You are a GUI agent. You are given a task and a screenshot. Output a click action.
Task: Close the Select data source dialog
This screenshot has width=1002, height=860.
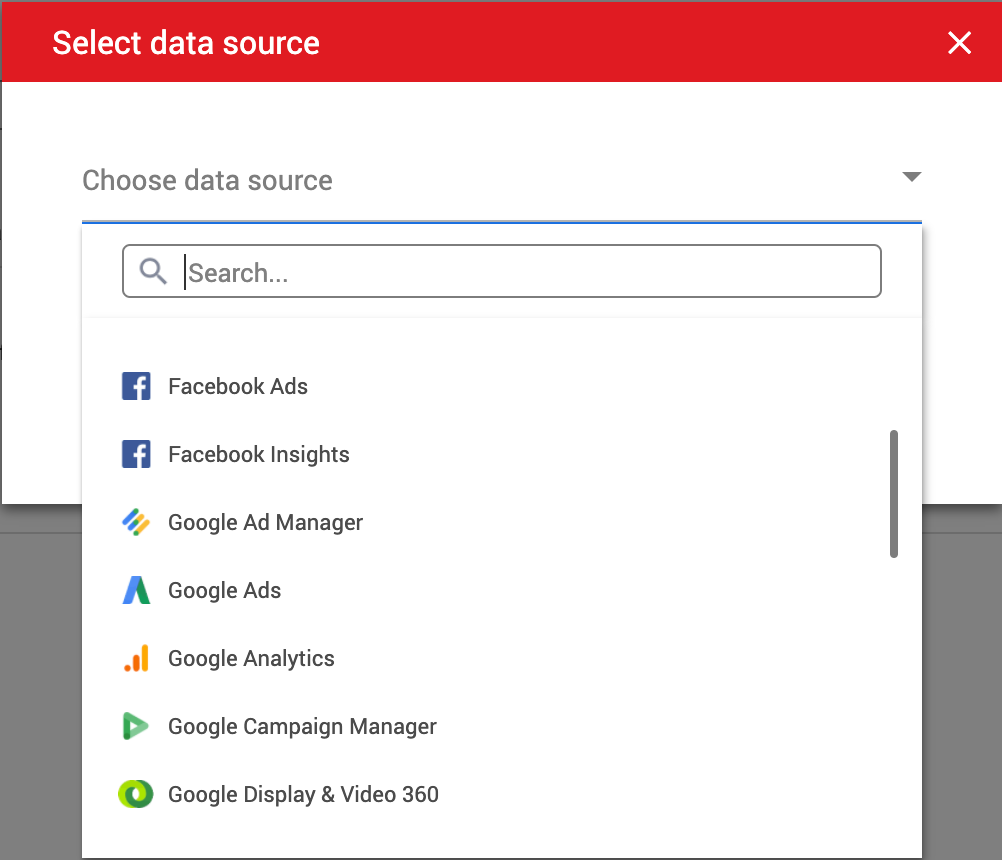click(x=959, y=42)
